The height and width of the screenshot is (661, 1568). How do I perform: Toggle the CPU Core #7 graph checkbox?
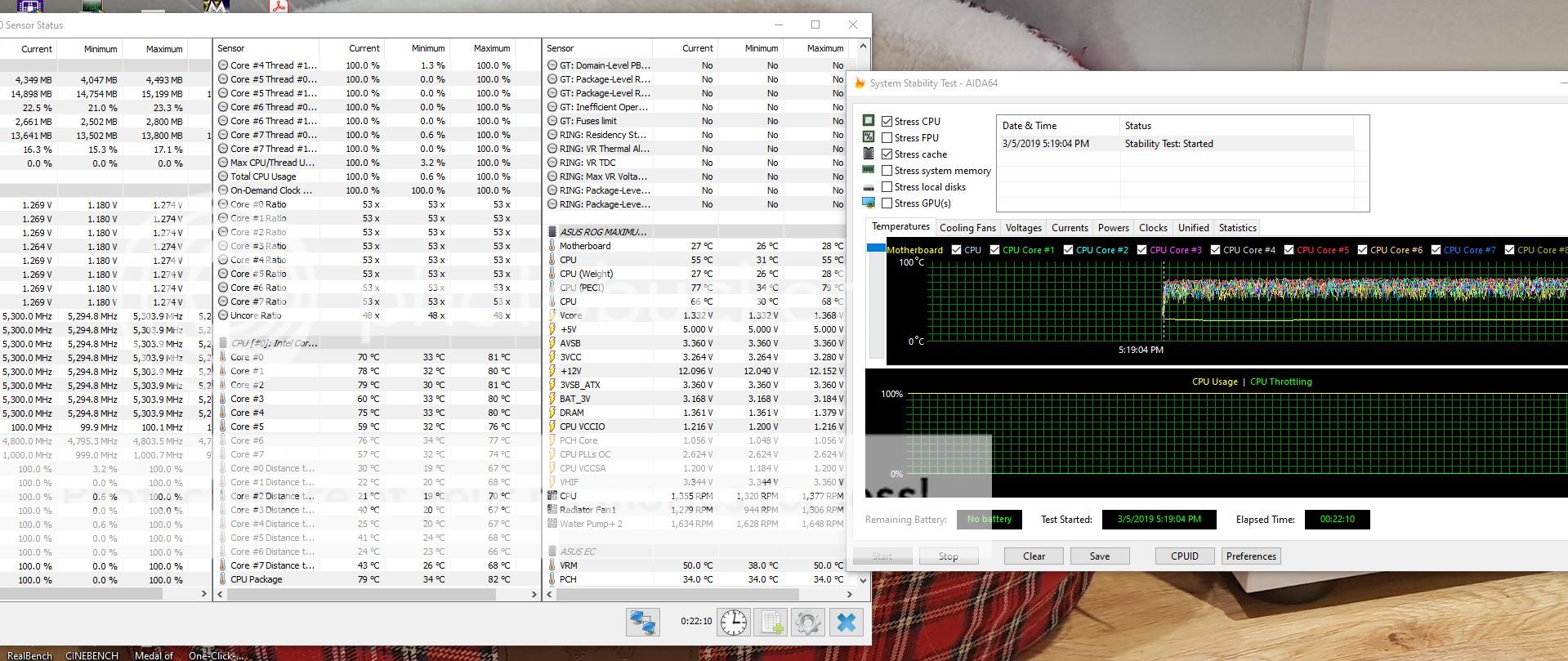click(1436, 250)
